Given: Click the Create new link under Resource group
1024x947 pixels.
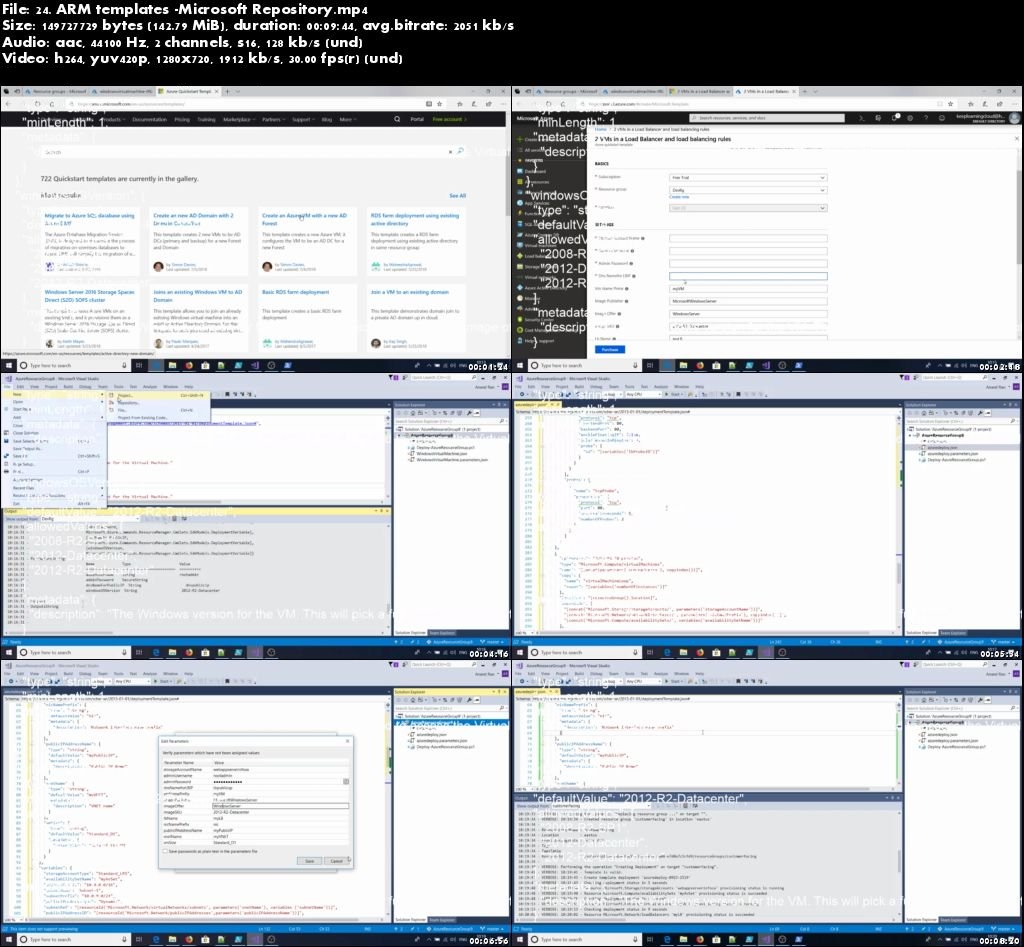Looking at the screenshot, I should pyautogui.click(x=679, y=197).
